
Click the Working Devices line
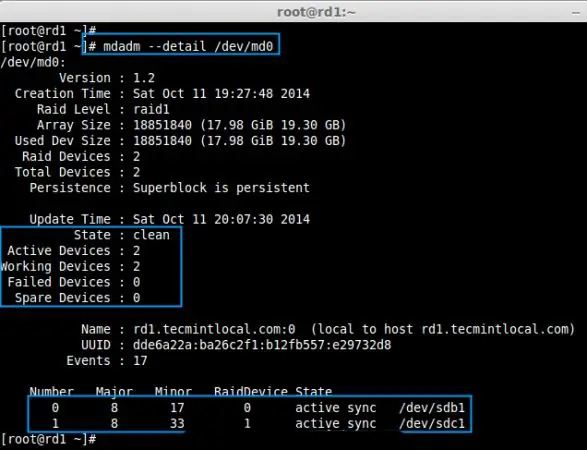click(70, 267)
